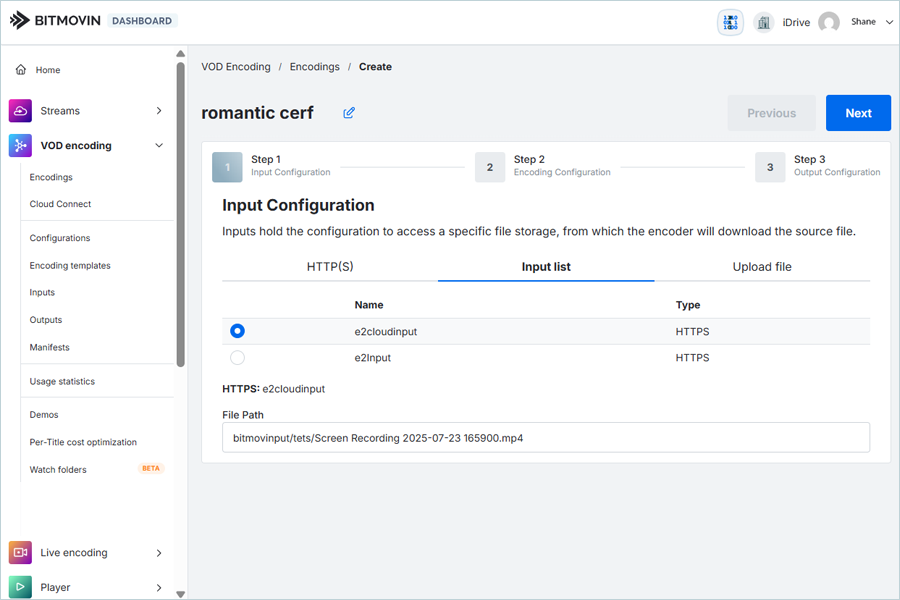Viewport: 900px width, 600px height.
Task: Switch to the HTTP(S) tab
Action: click(x=330, y=267)
